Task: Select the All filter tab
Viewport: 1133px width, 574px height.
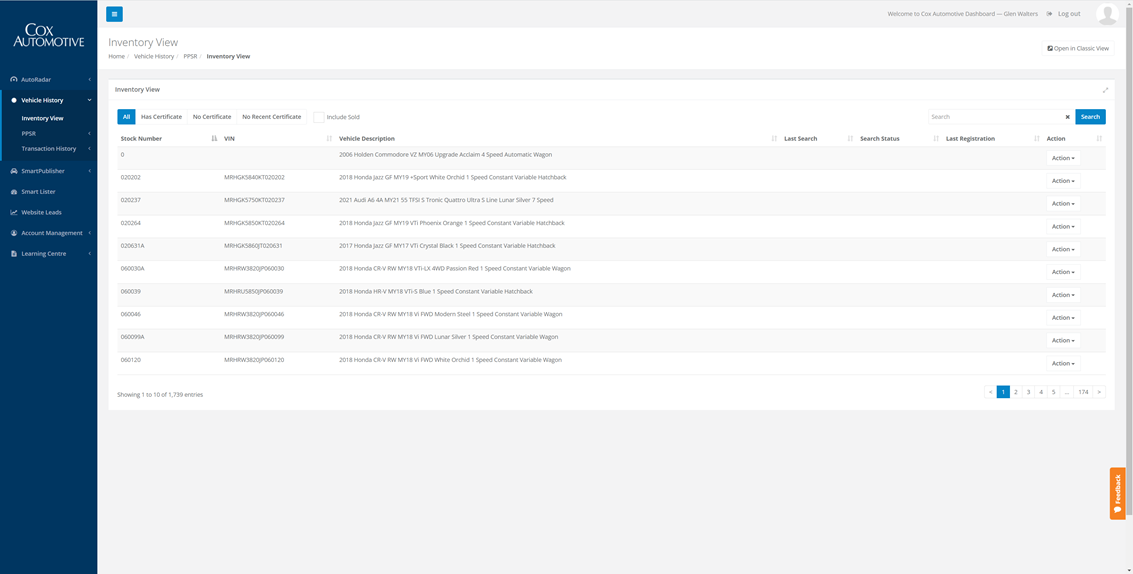Action: (x=126, y=117)
